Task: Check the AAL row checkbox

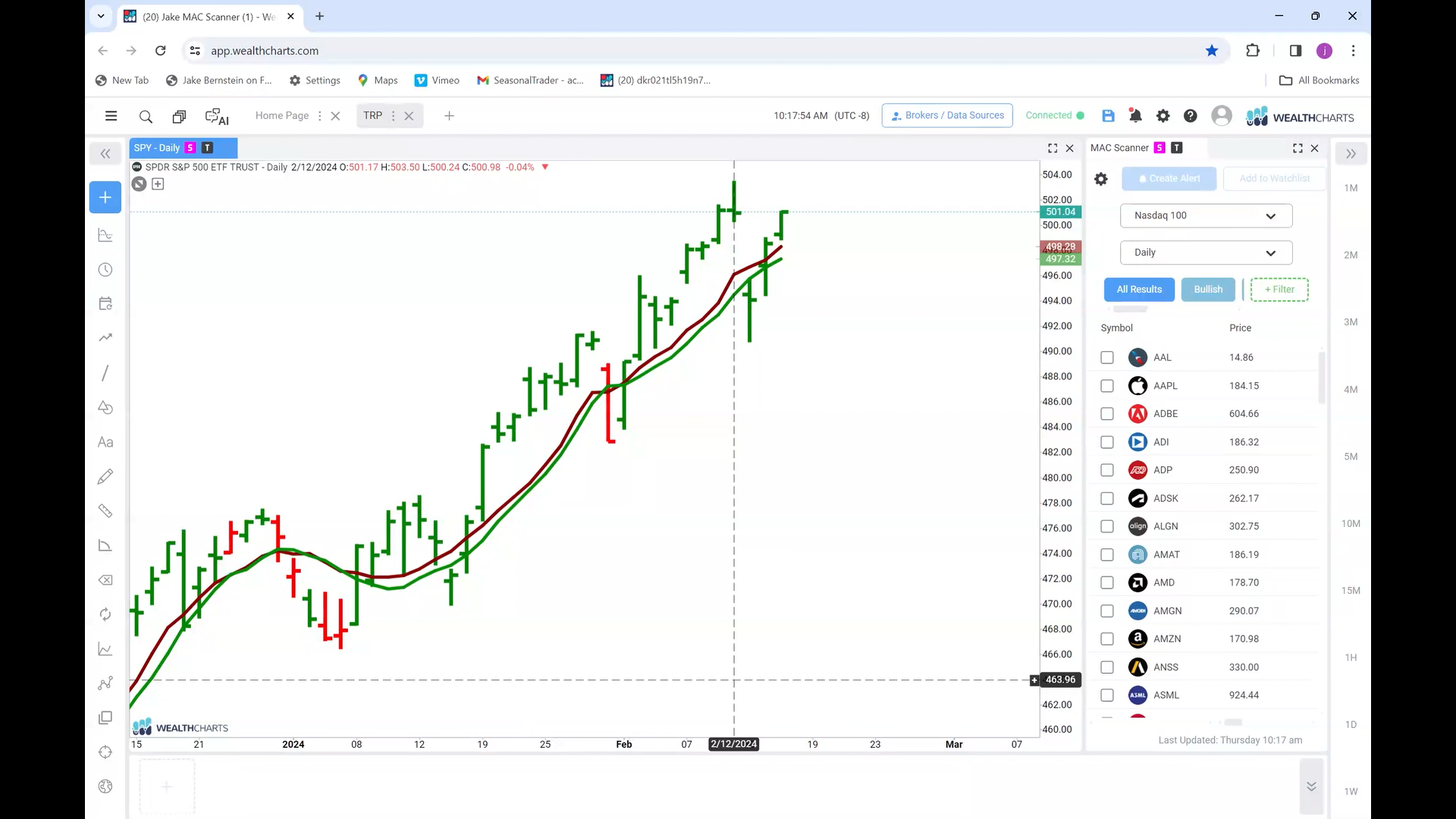Action: tap(1107, 357)
